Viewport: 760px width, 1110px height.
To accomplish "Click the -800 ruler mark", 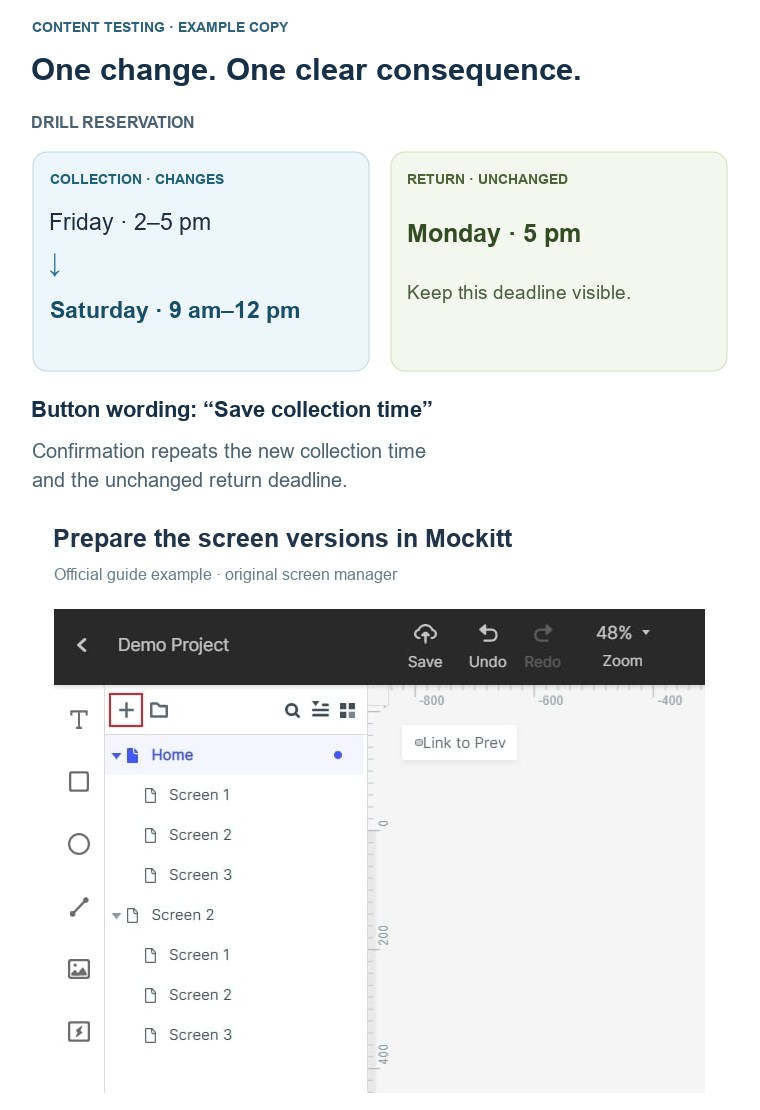I will pyautogui.click(x=432, y=701).
